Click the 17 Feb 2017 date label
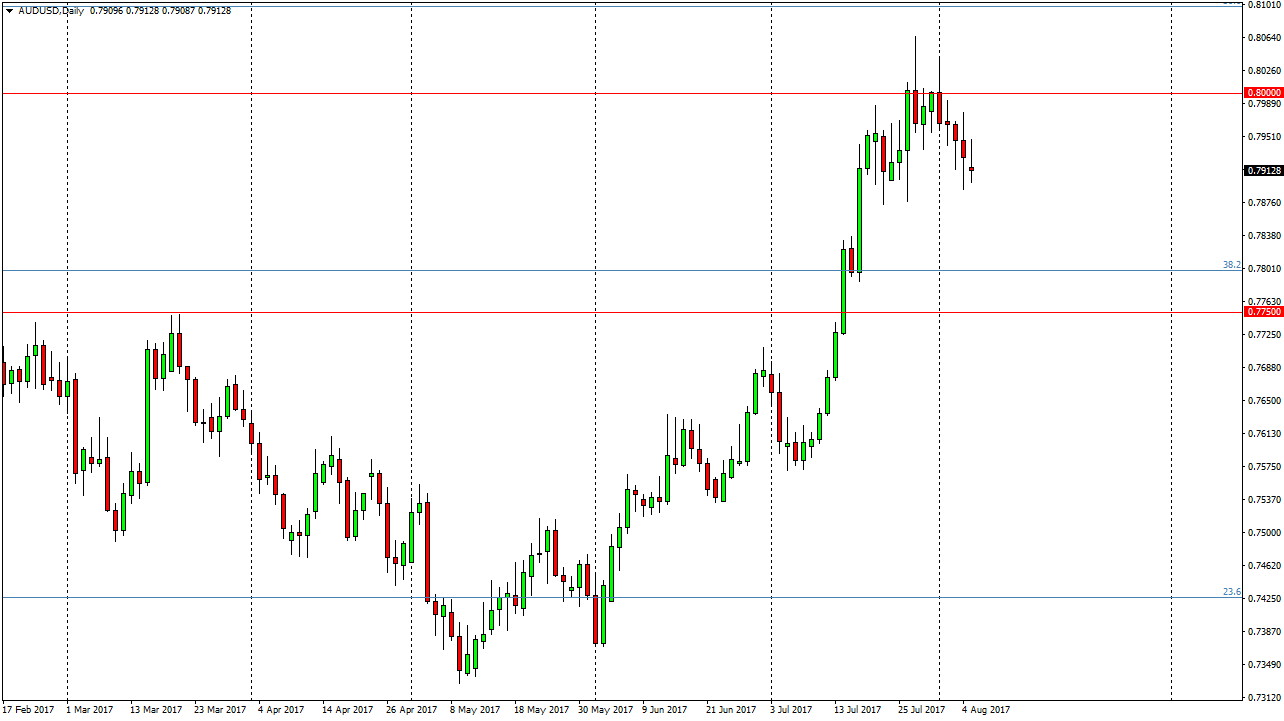 click(x=28, y=710)
